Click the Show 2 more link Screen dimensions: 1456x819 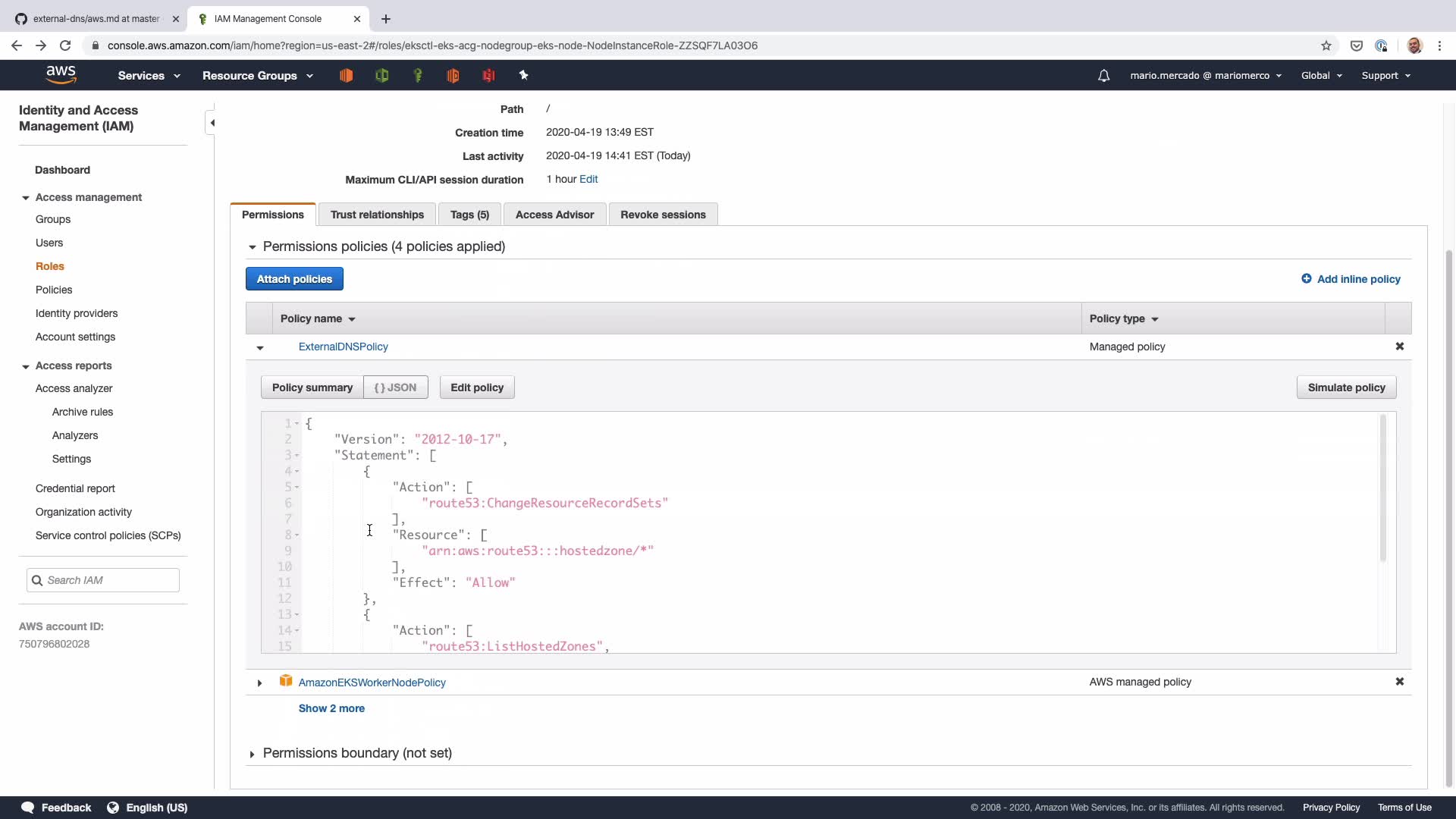331,708
